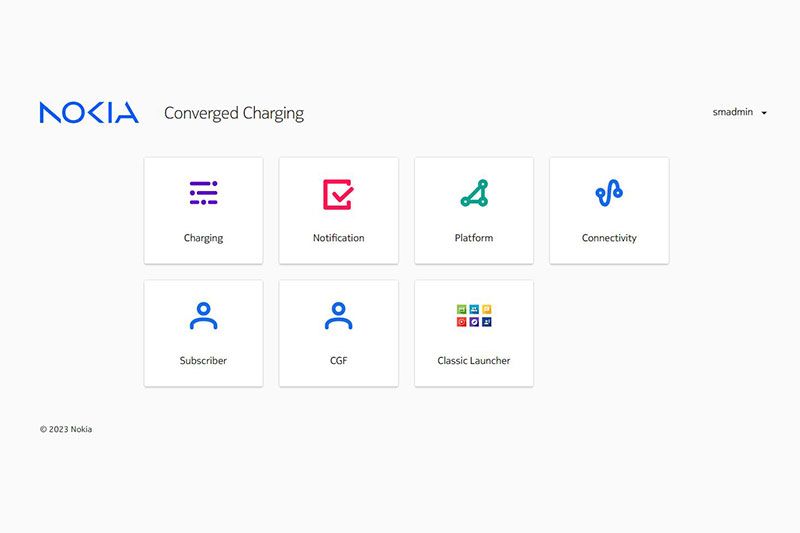Click the CGF label
The image size is (800, 533).
point(338,360)
